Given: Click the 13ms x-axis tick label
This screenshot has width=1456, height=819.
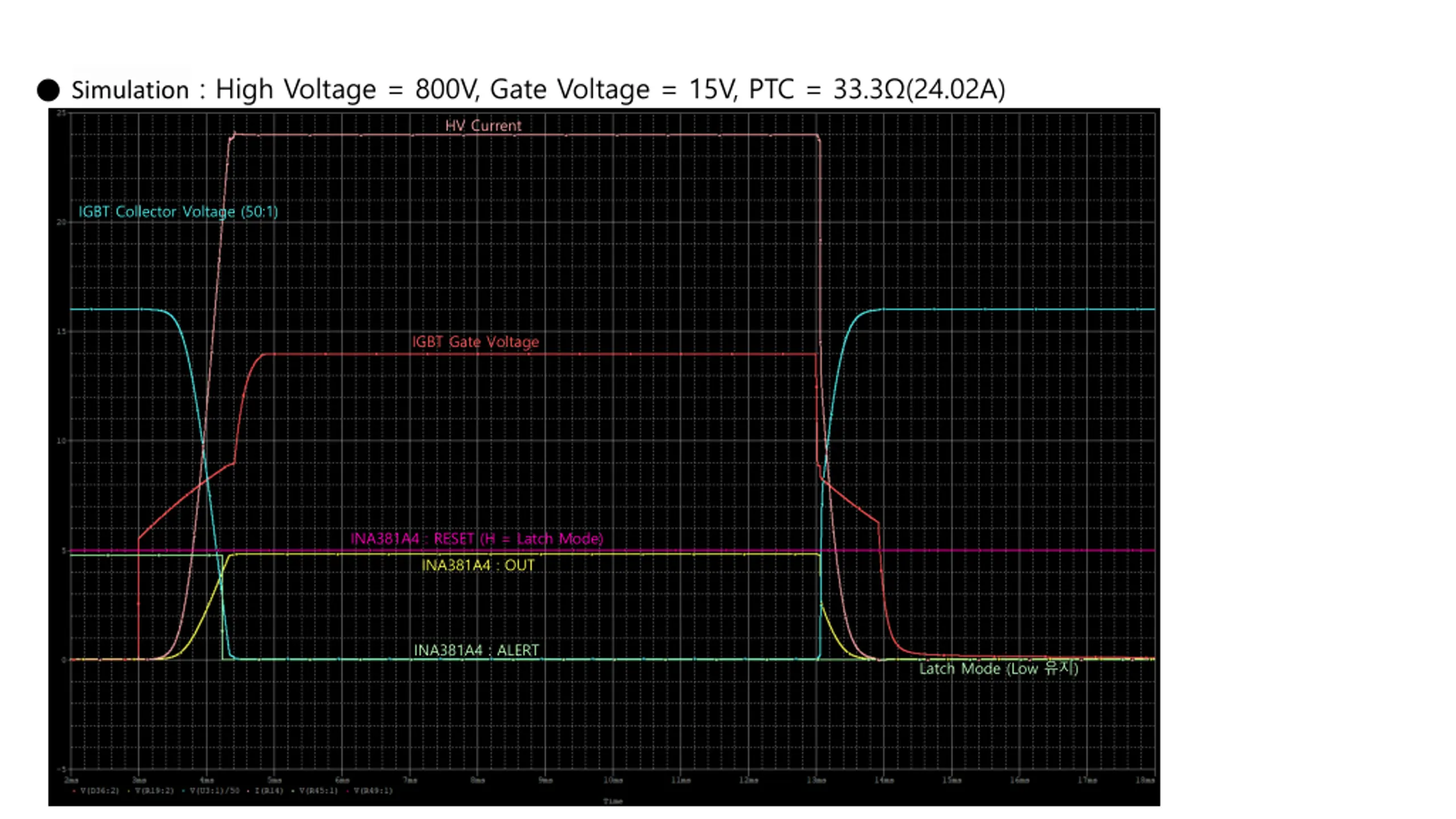Looking at the screenshot, I should [816, 780].
